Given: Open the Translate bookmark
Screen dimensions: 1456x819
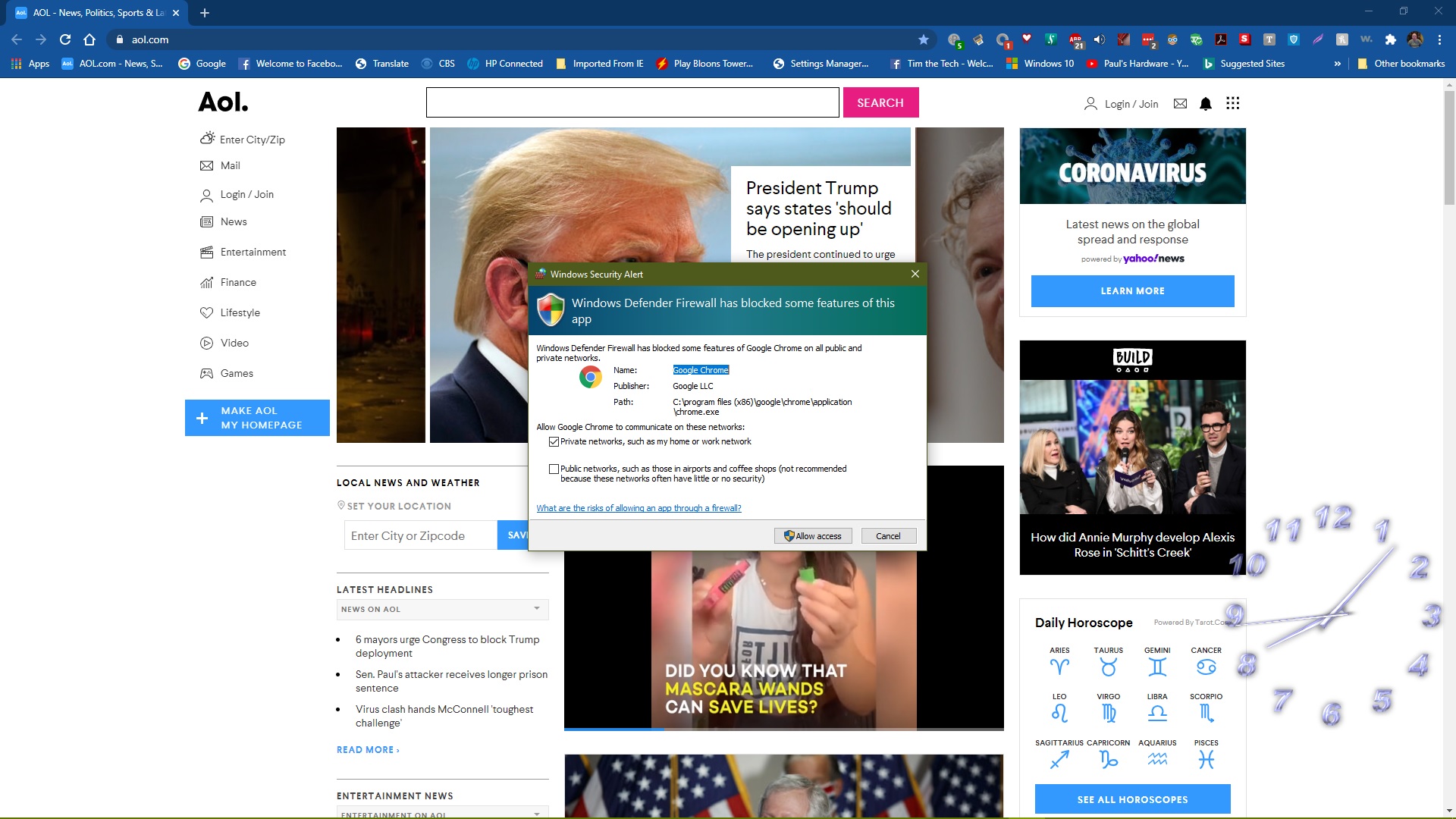Looking at the screenshot, I should [382, 64].
